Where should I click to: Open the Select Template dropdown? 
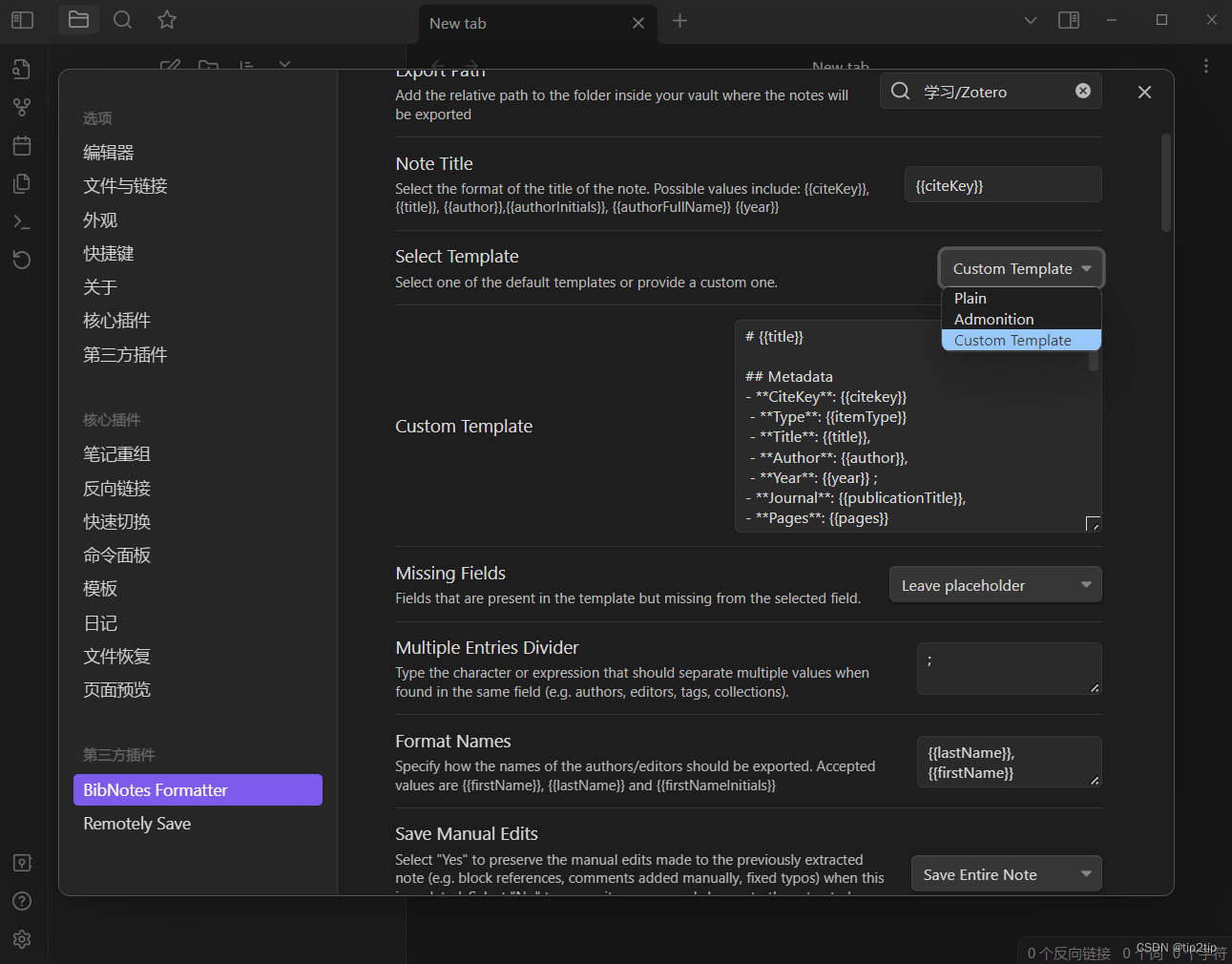pyautogui.click(x=1021, y=268)
